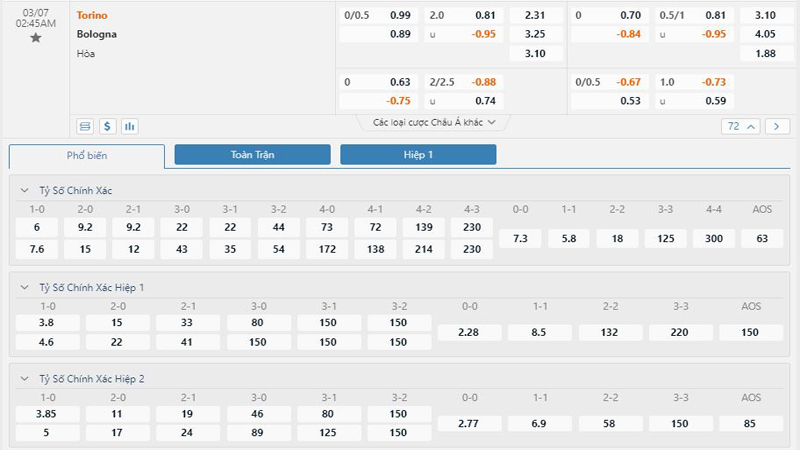
Task: Collapse the Tỷ Số Chính Xác Hiệp 2 section
Action: click(24, 379)
